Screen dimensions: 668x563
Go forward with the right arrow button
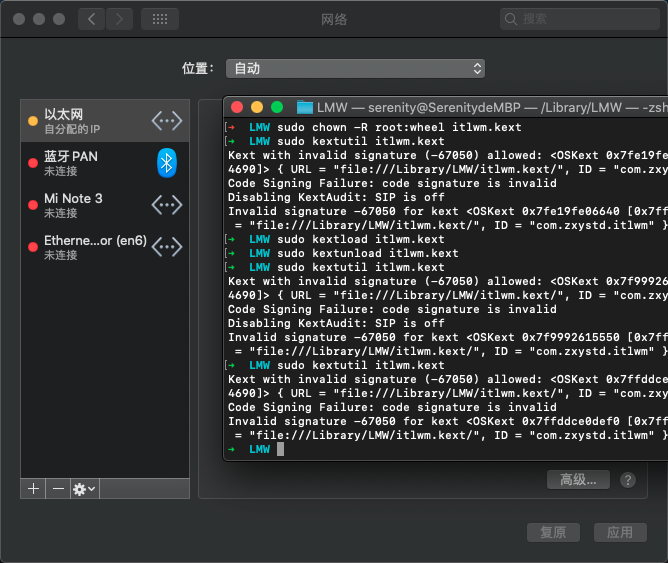pyautogui.click(x=119, y=19)
